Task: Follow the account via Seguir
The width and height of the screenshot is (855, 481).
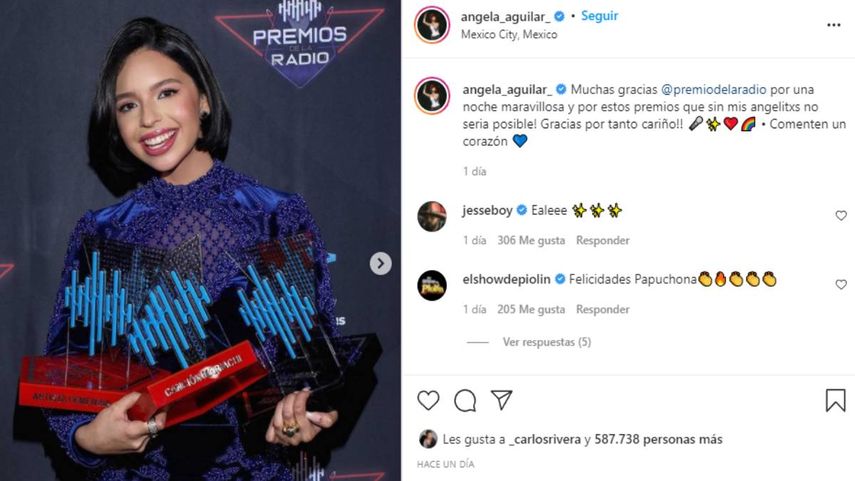Action: click(599, 16)
